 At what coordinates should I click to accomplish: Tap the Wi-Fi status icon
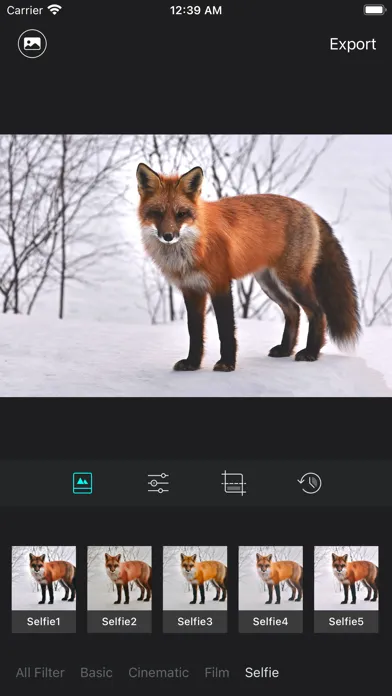(x=55, y=10)
